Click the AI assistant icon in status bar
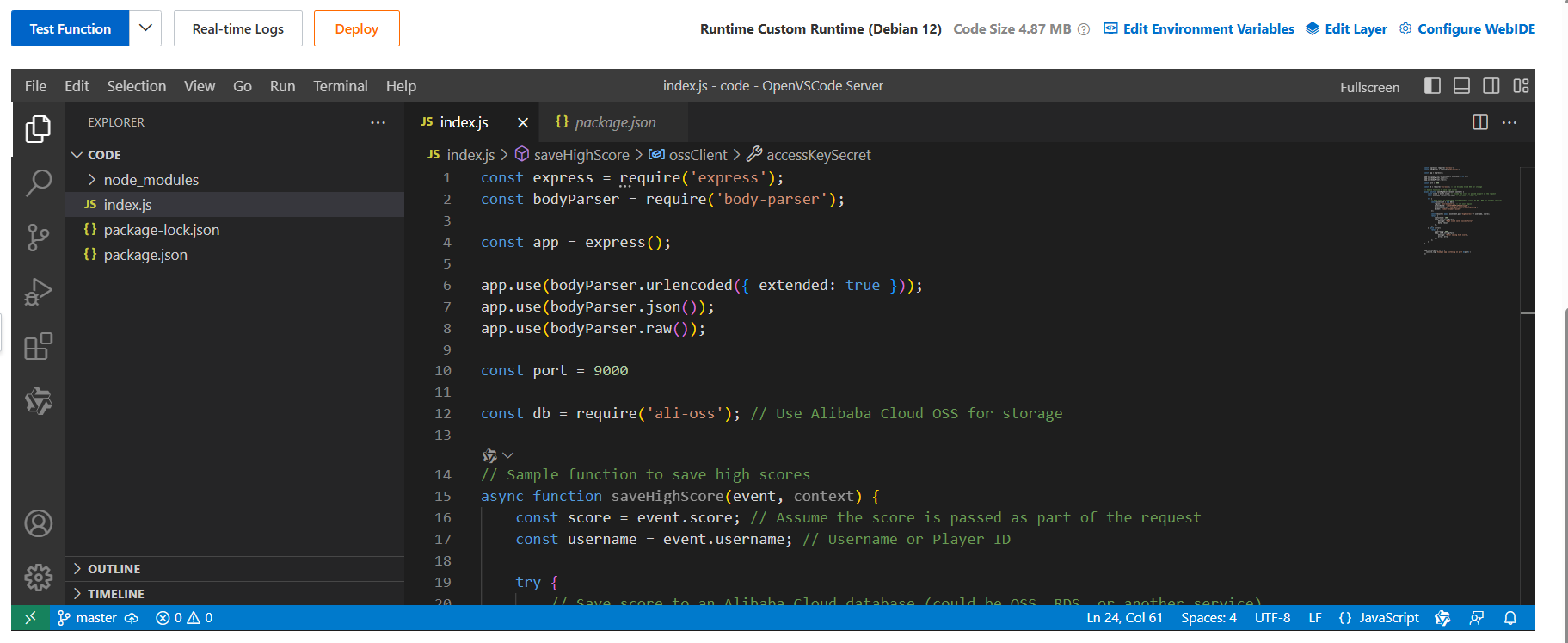1568x643 pixels. click(1442, 618)
